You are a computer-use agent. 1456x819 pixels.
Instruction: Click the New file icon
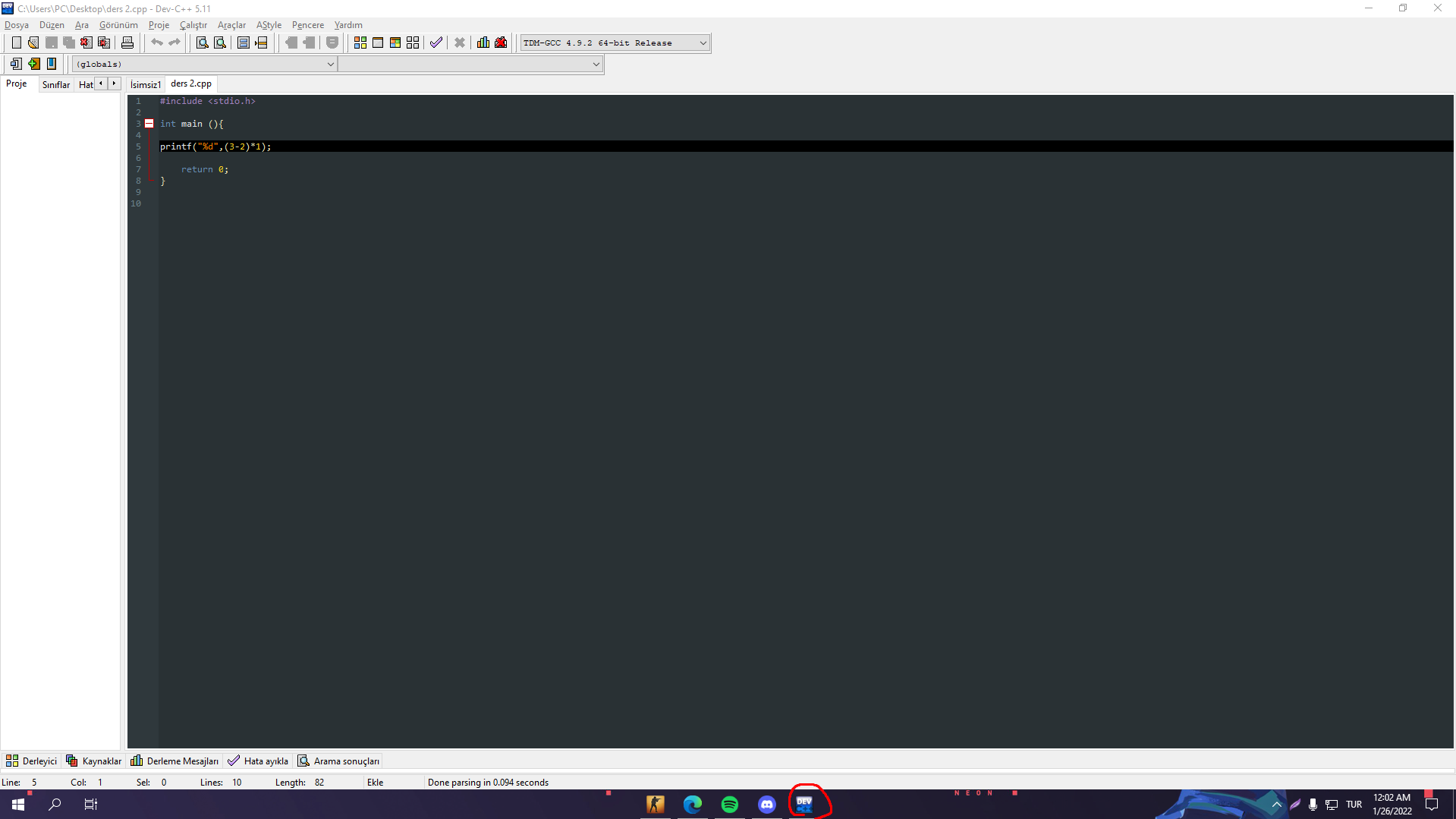pos(16,43)
